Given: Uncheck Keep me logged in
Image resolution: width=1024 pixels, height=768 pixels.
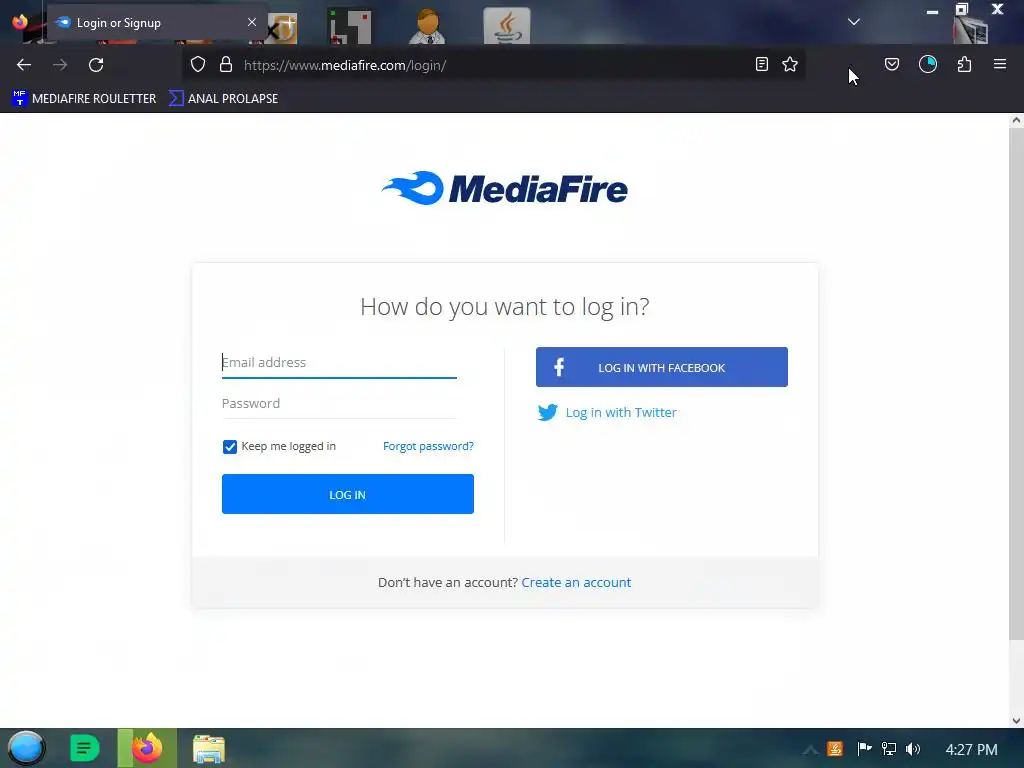Looking at the screenshot, I should point(229,447).
